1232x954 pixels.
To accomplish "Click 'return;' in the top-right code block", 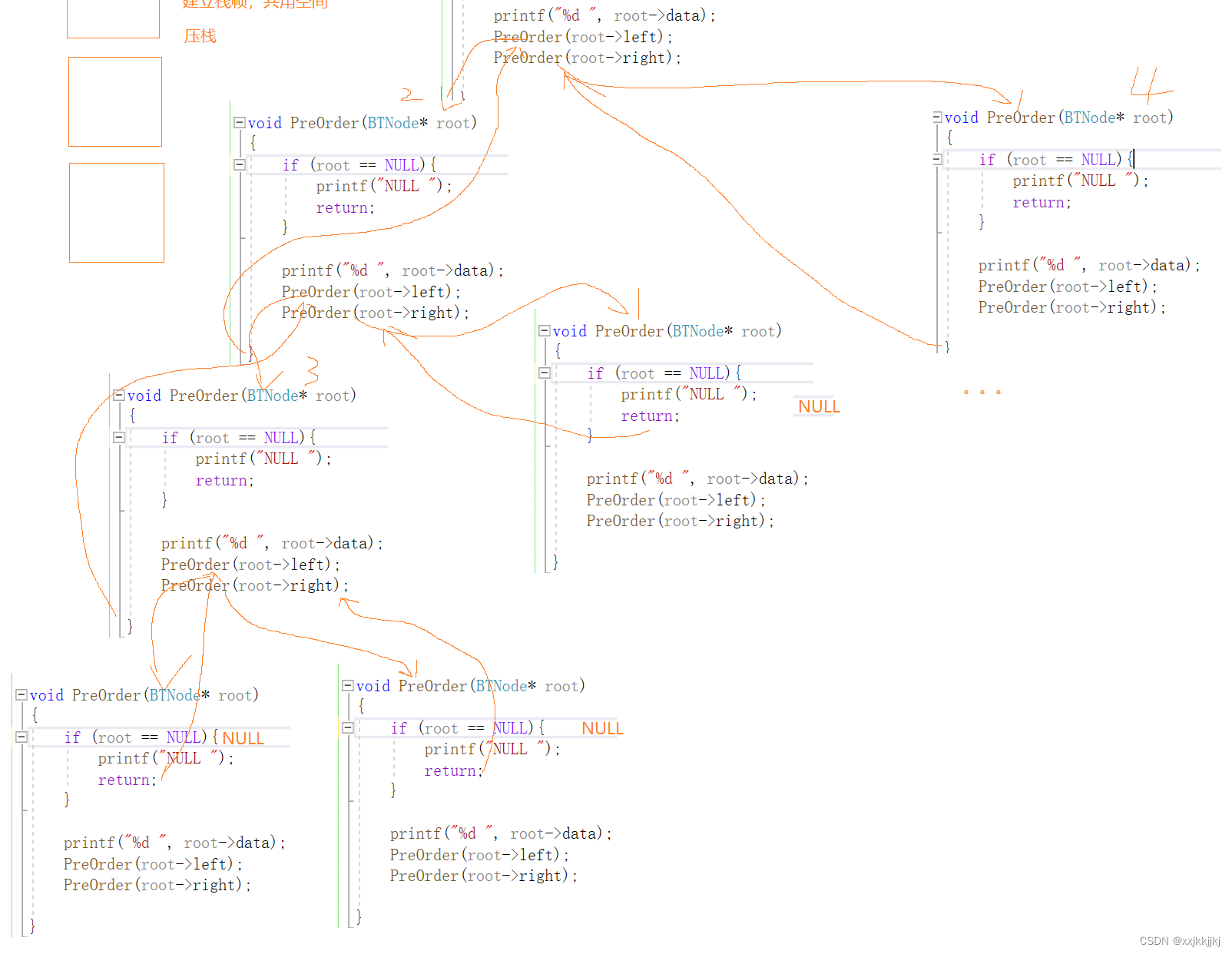I will click(x=1042, y=202).
